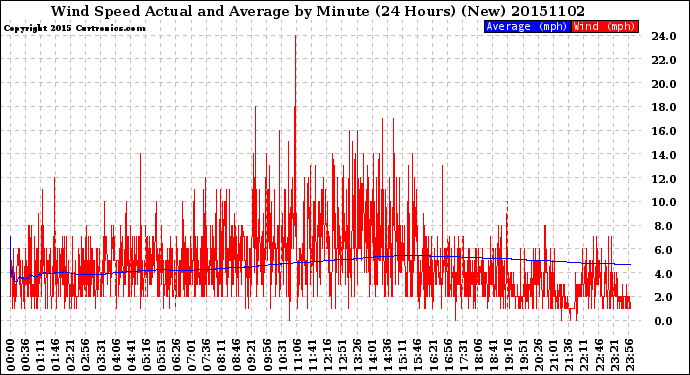
Task: Click the 16:56 time label
Action: 448,355
